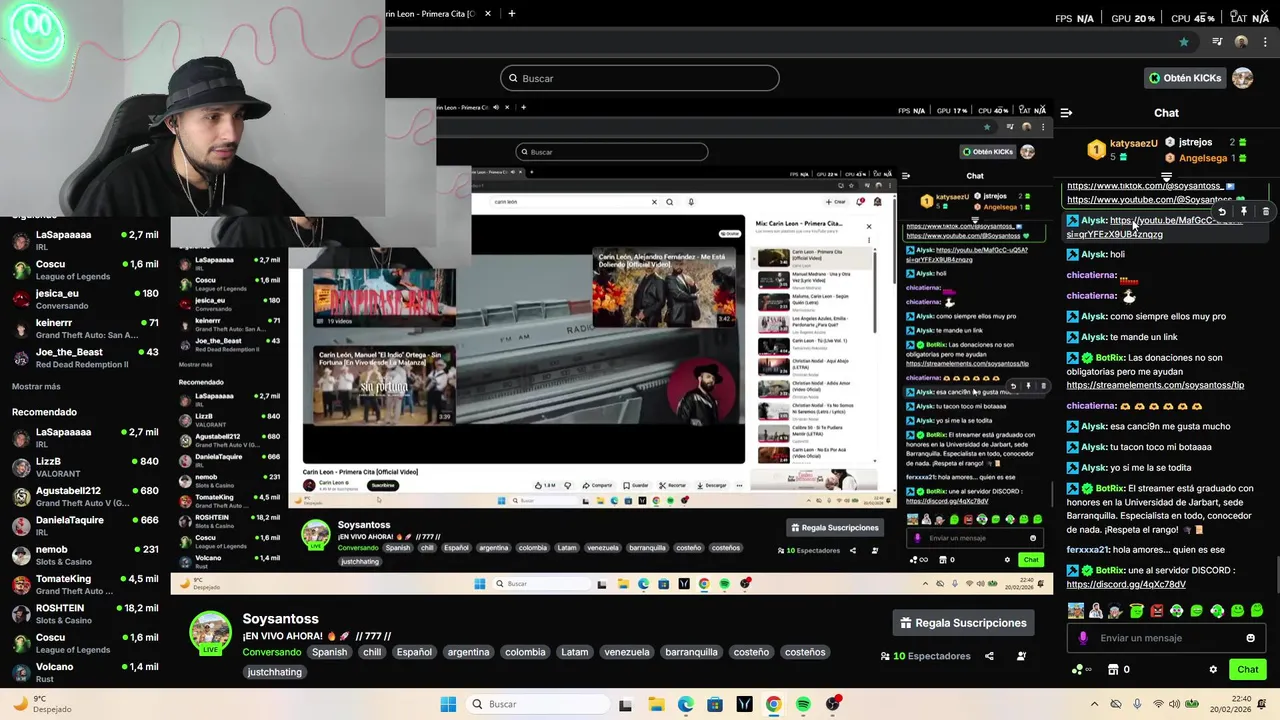Open ROSHTEIN channel in sidebar
This screenshot has height=720, width=1280.
coord(85,613)
